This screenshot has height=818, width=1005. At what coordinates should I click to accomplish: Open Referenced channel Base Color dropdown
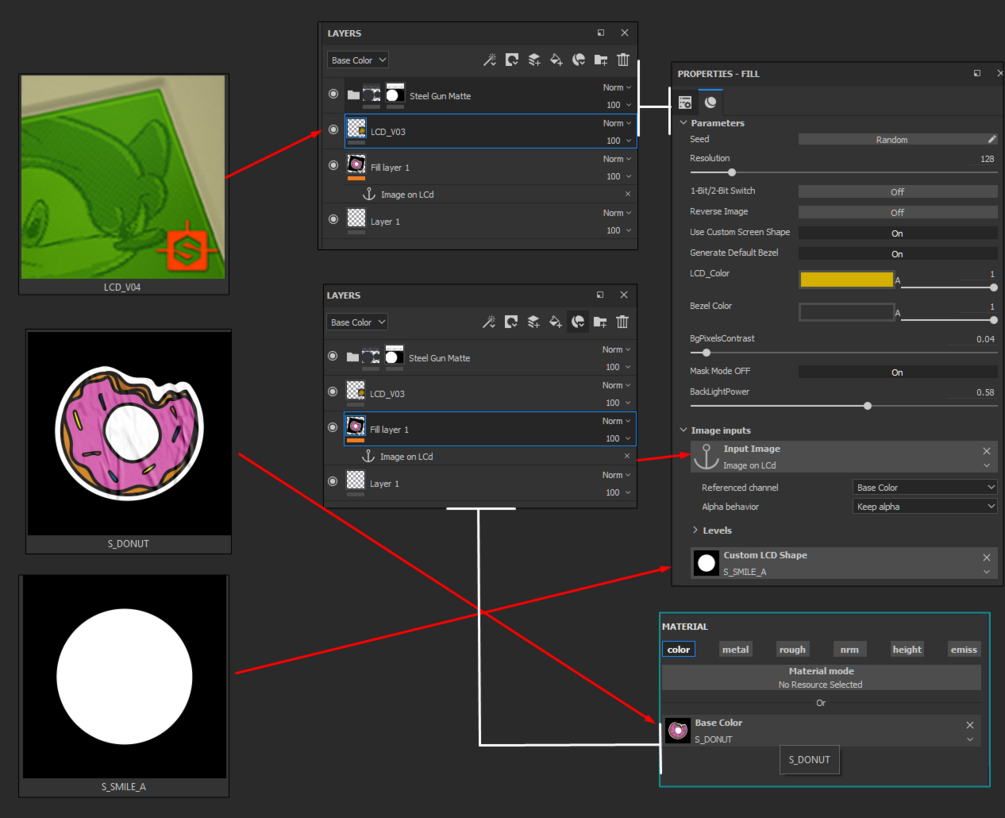[x=925, y=487]
